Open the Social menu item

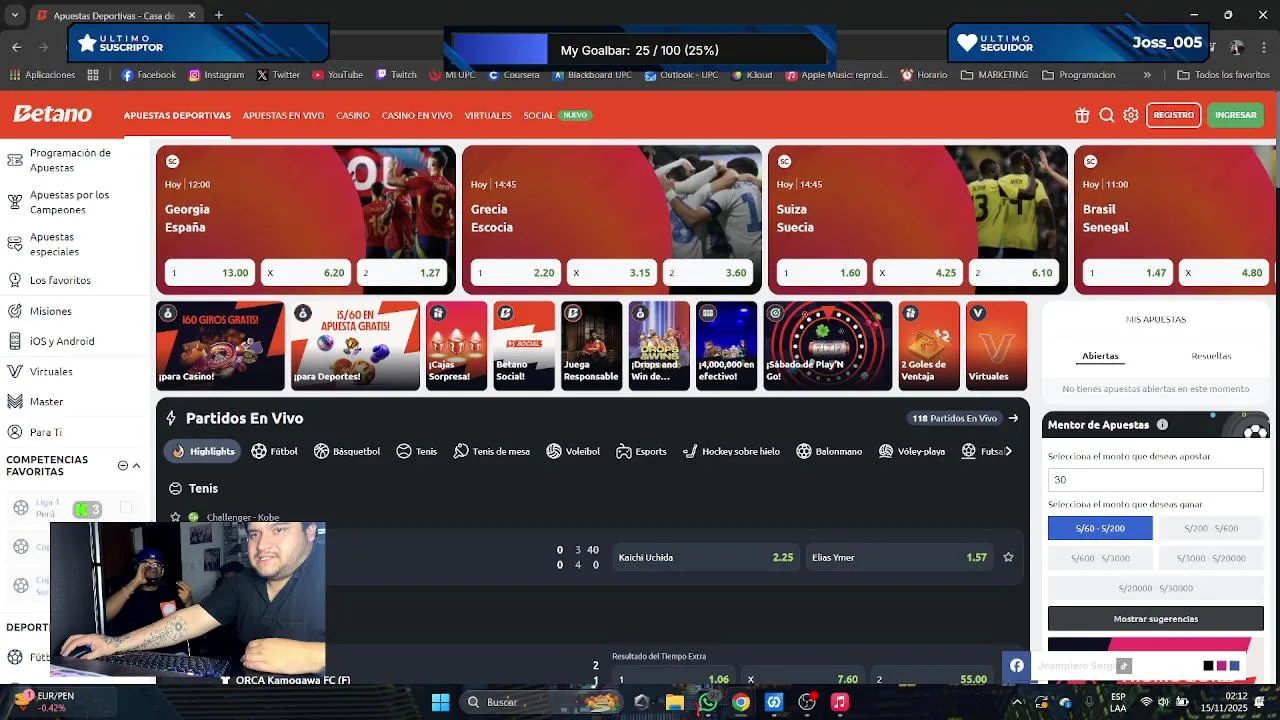[x=538, y=115]
